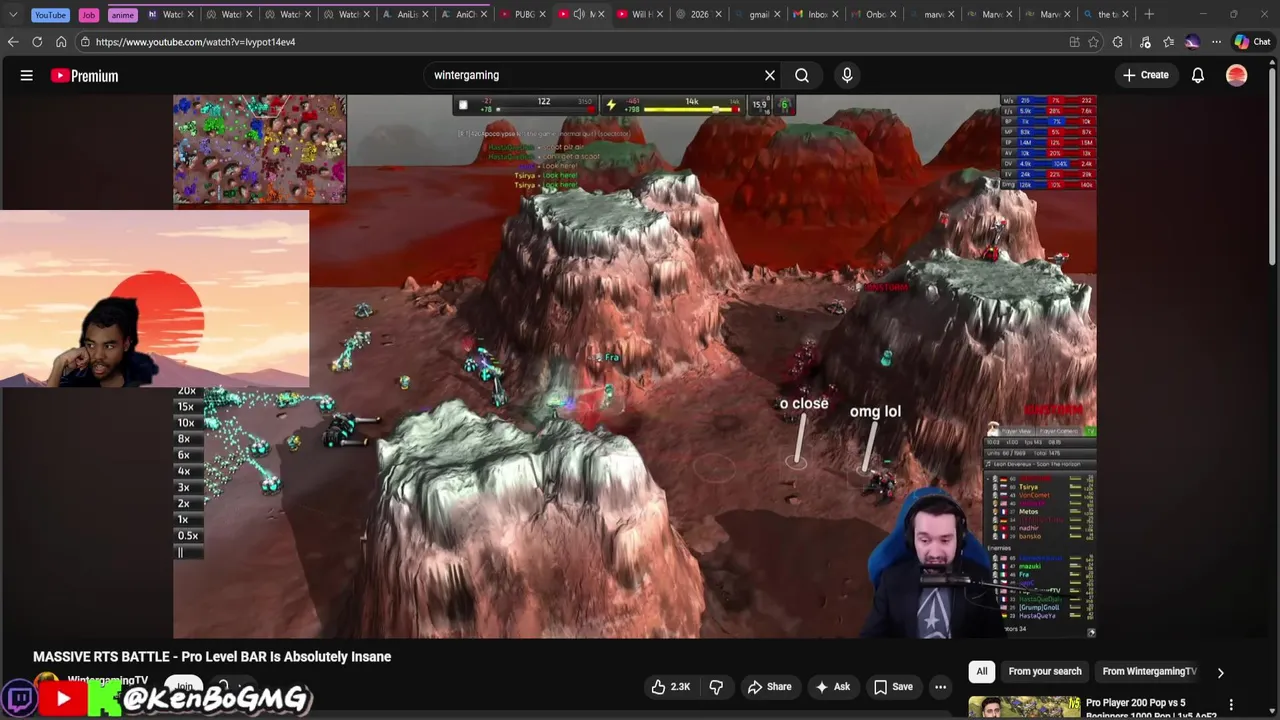The width and height of the screenshot is (1280, 720).
Task: Clear the wintergaming search text
Action: coord(770,75)
